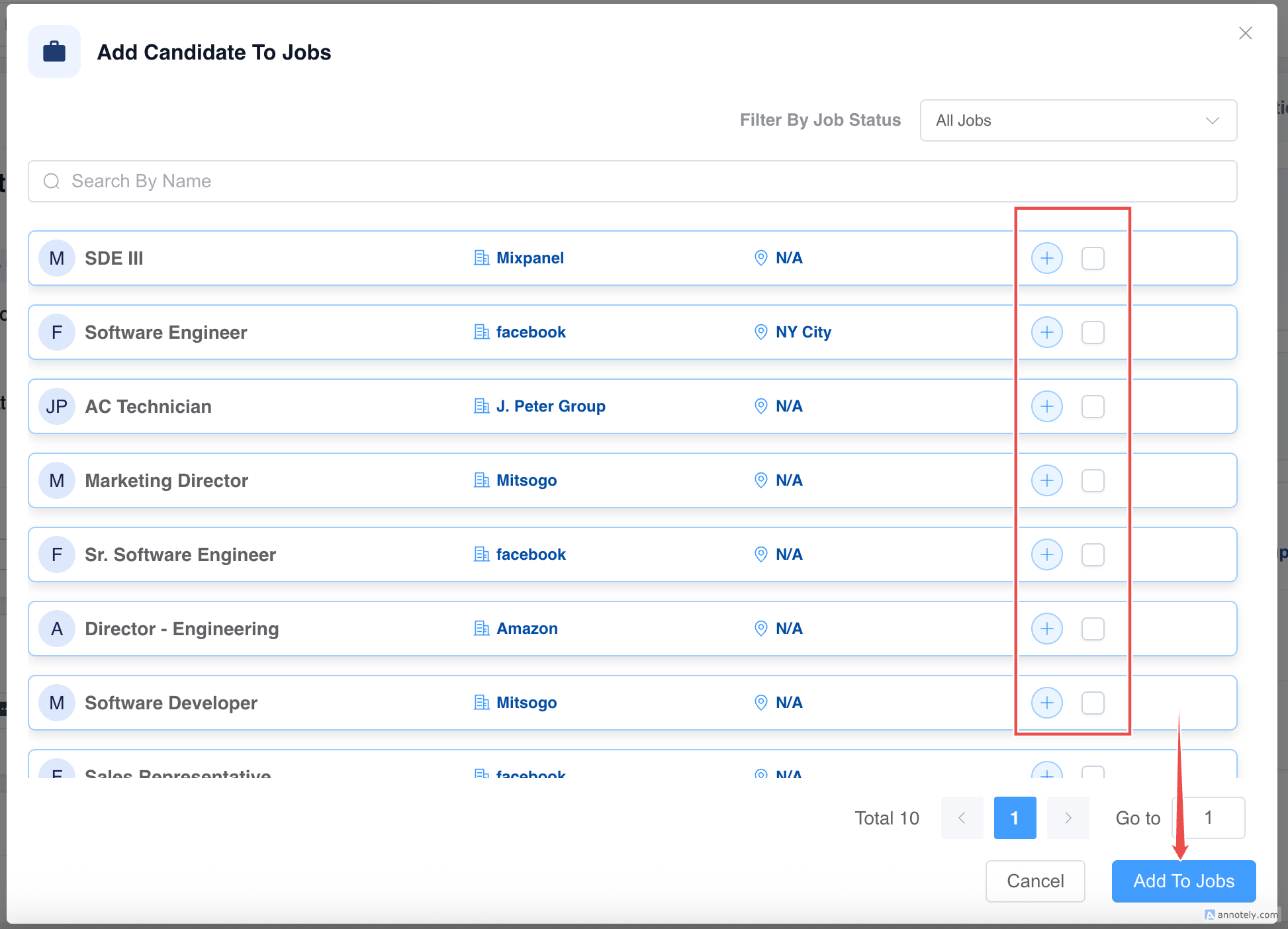Click the Software Developer job title
This screenshot has width=1288, height=929.
click(171, 703)
